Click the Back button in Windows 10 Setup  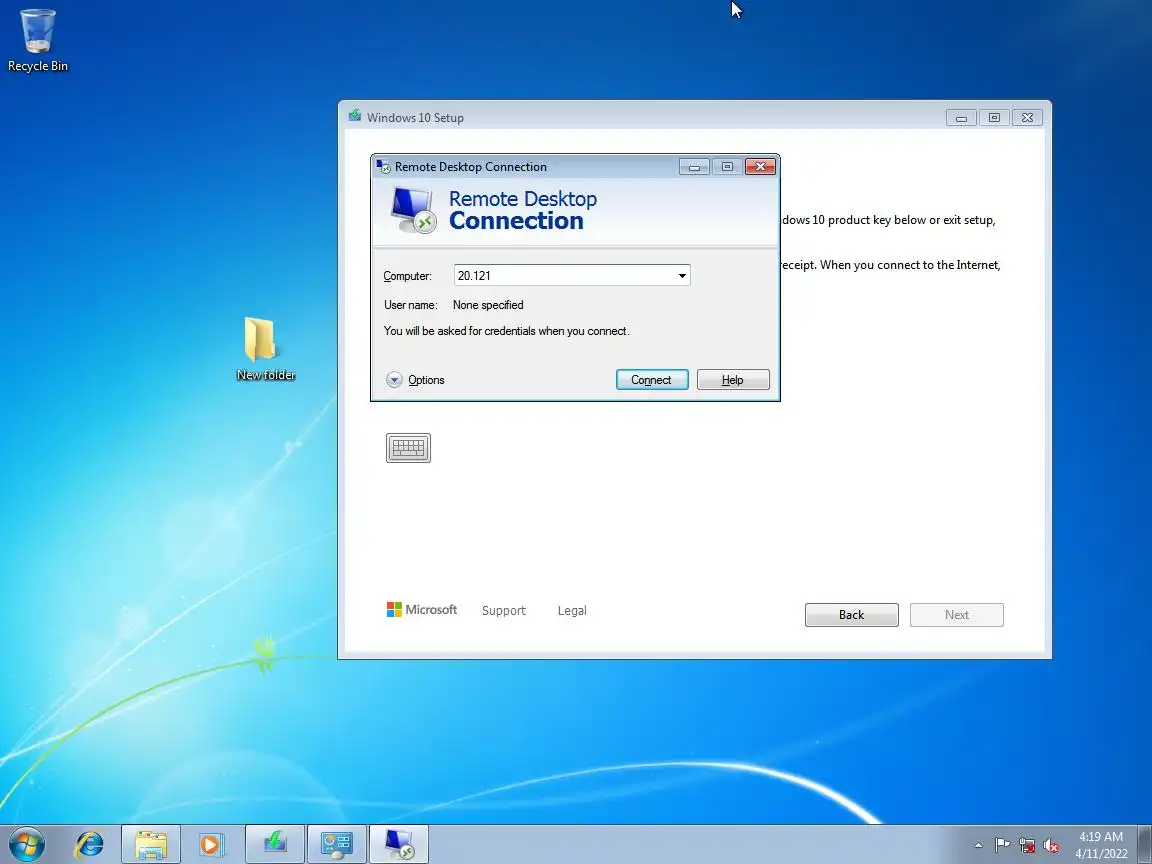pyautogui.click(x=852, y=615)
